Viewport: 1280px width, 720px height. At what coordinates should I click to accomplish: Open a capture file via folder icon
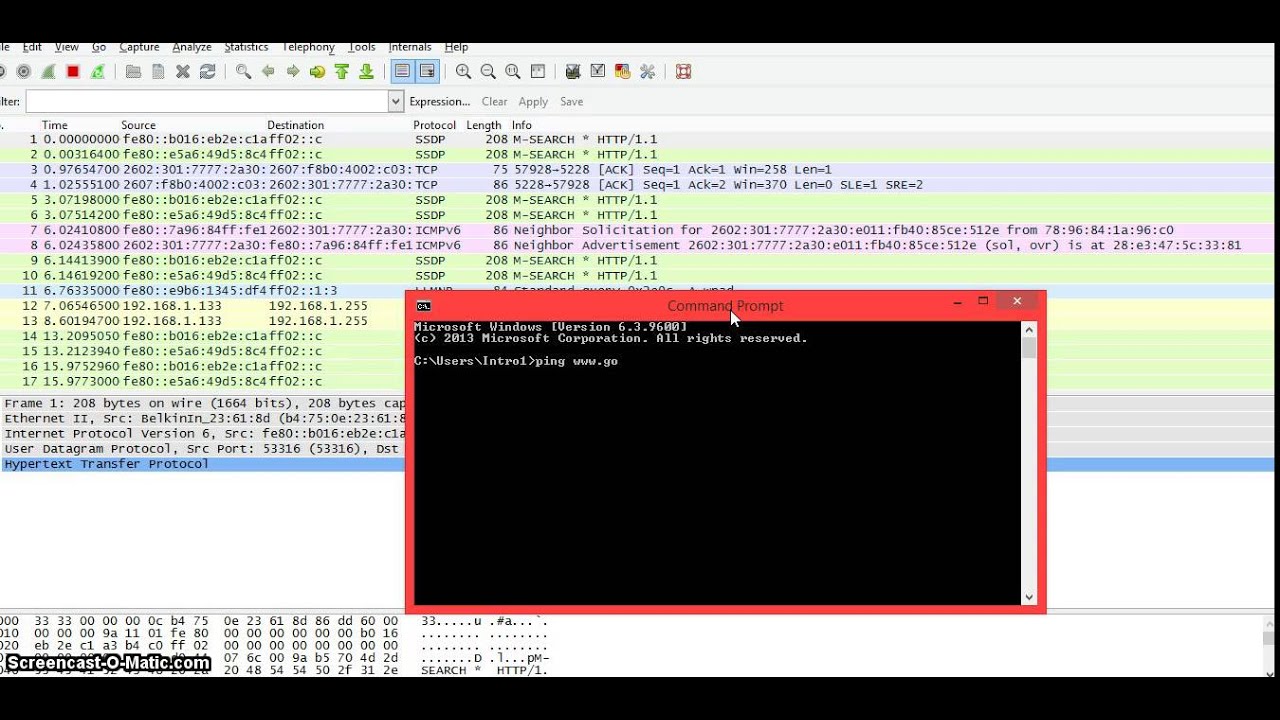[x=133, y=71]
